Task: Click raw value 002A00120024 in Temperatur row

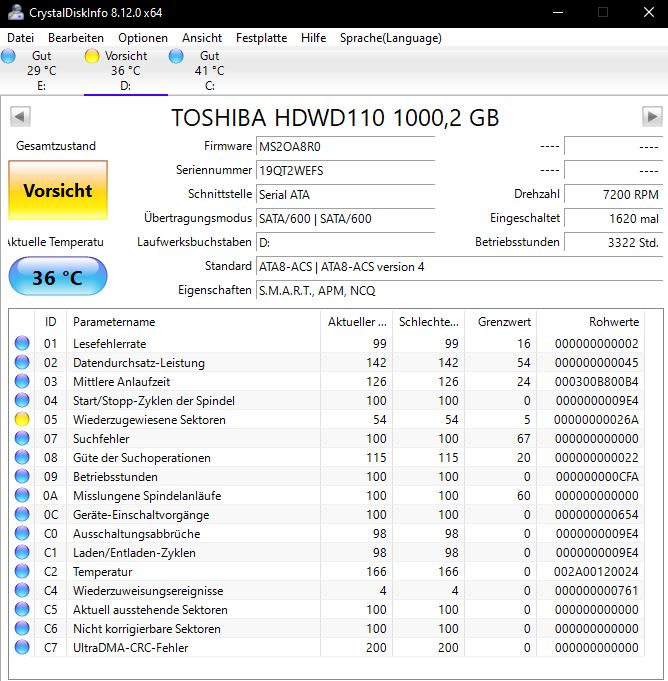Action: click(x=596, y=572)
